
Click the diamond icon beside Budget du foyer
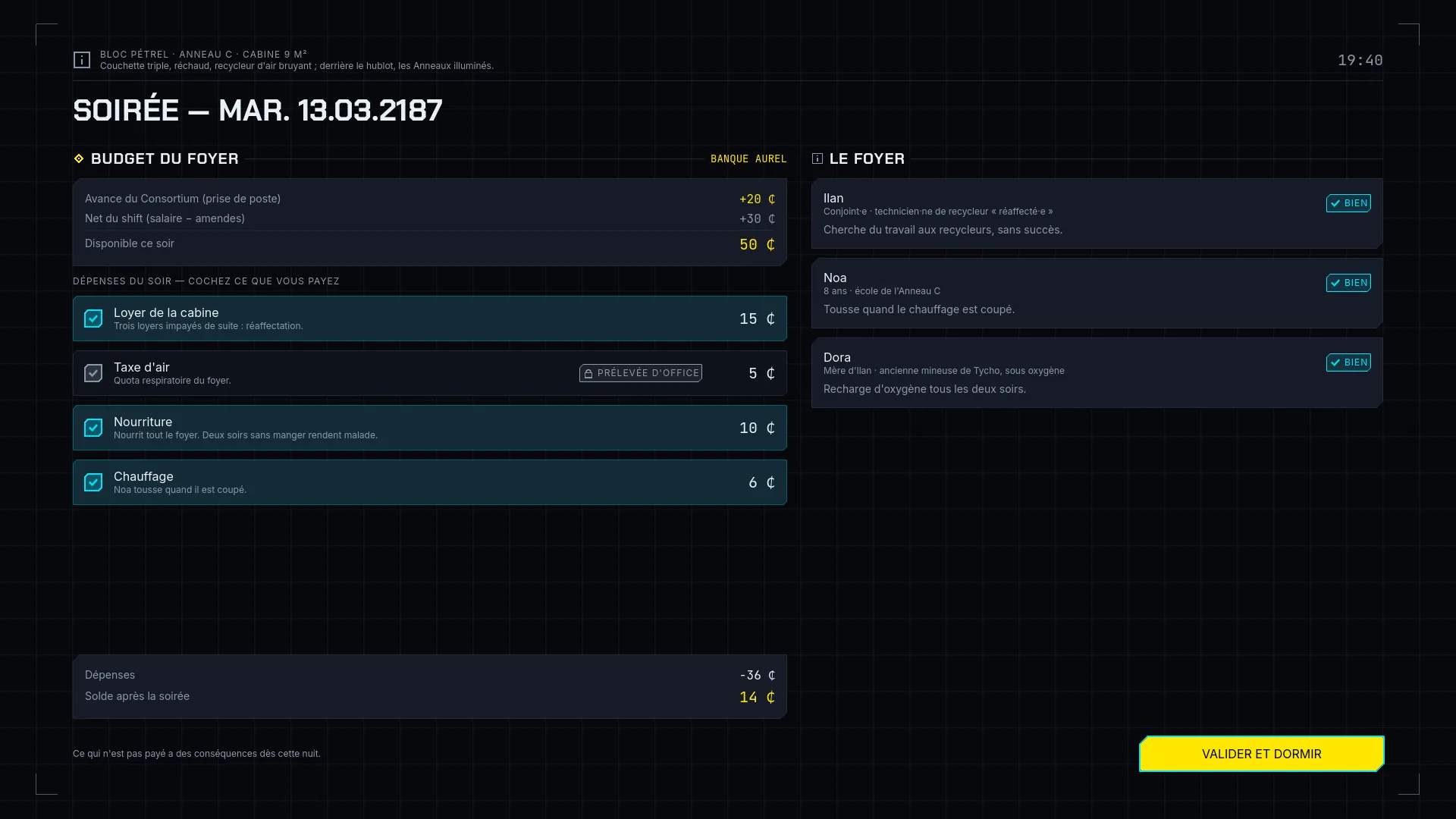(79, 158)
